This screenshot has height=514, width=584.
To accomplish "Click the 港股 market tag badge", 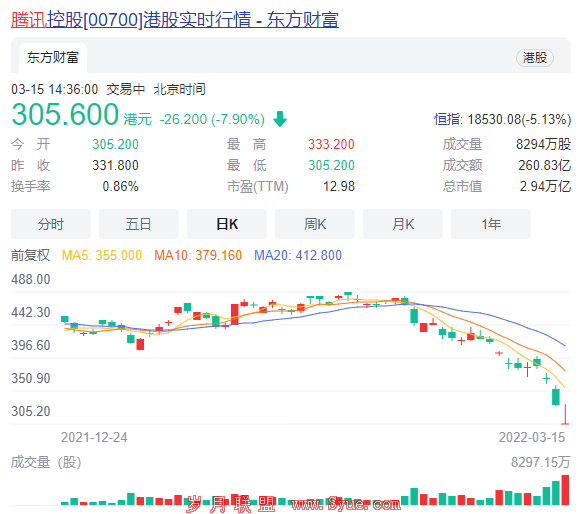I will 534,58.
